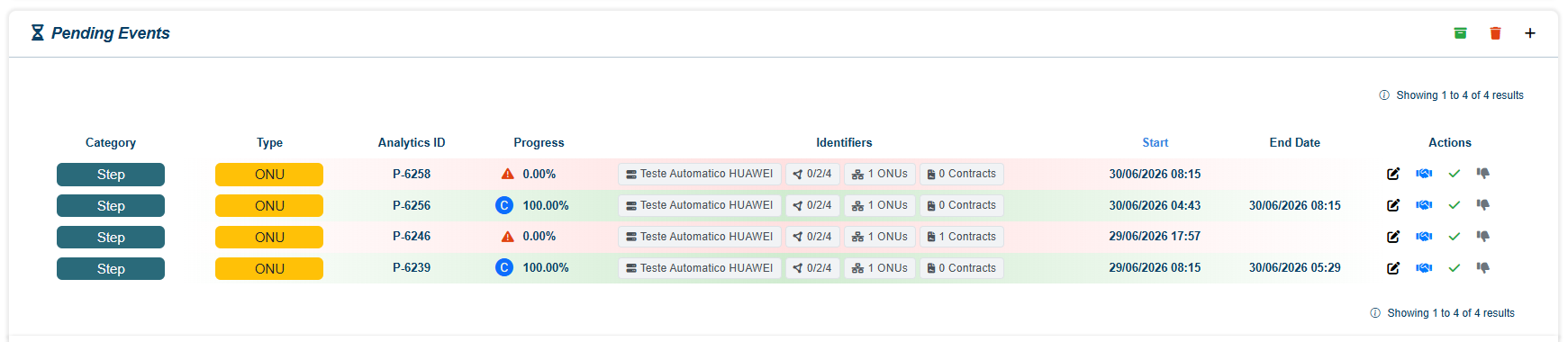Approve event P-6258 with green checkmark

pos(1454,174)
